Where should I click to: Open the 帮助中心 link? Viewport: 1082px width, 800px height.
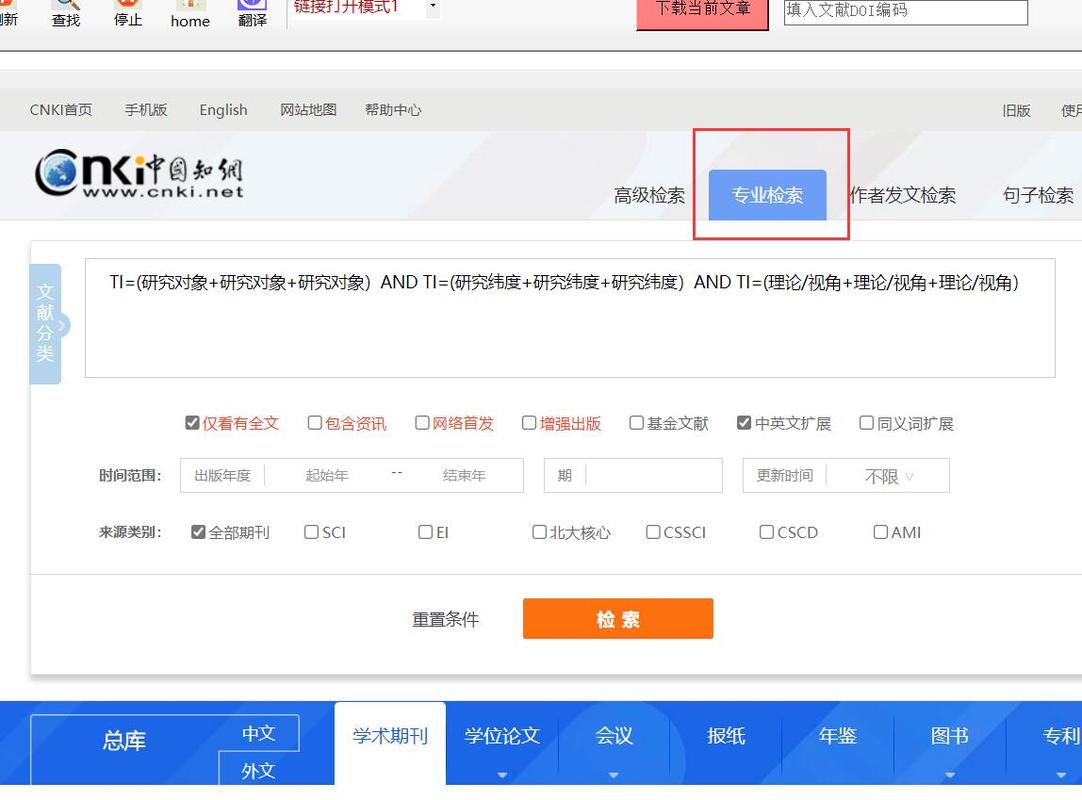point(393,110)
